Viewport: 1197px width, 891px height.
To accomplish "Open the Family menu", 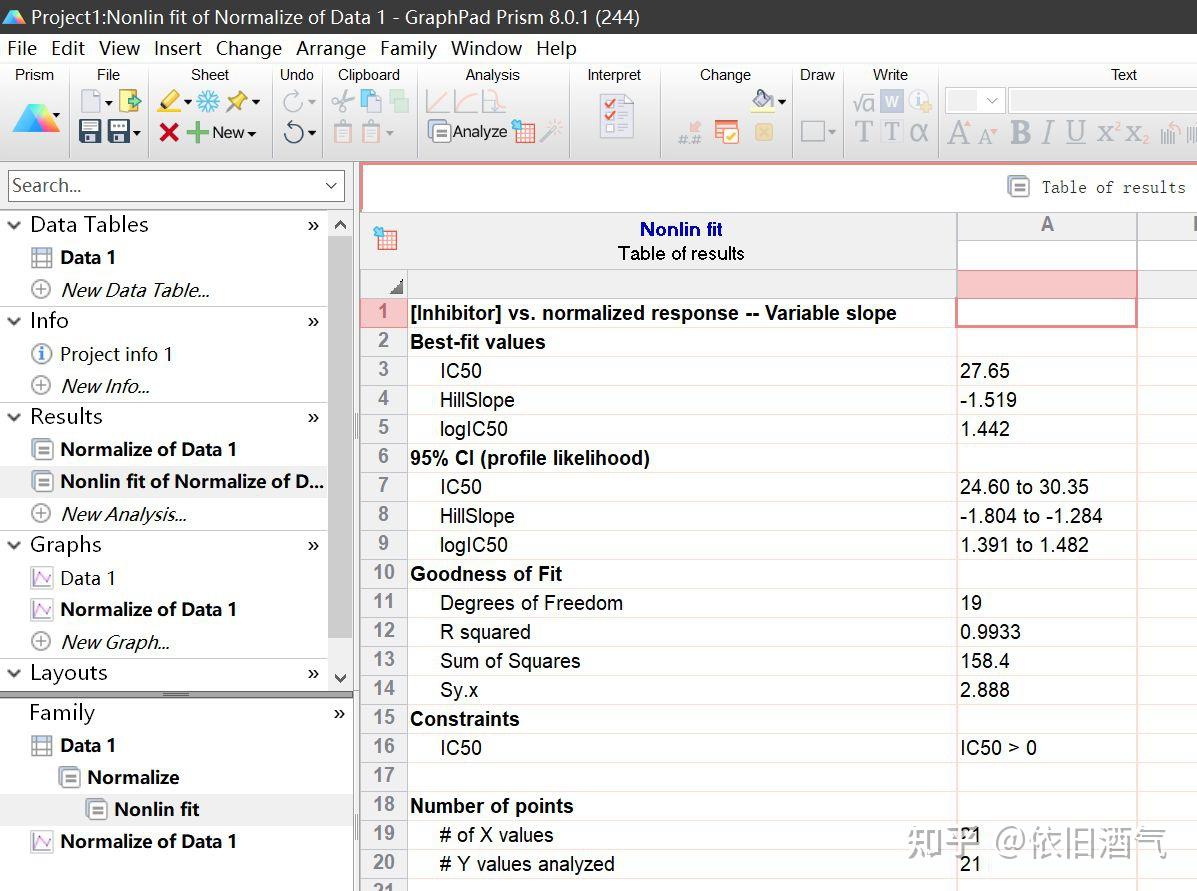I will [408, 48].
